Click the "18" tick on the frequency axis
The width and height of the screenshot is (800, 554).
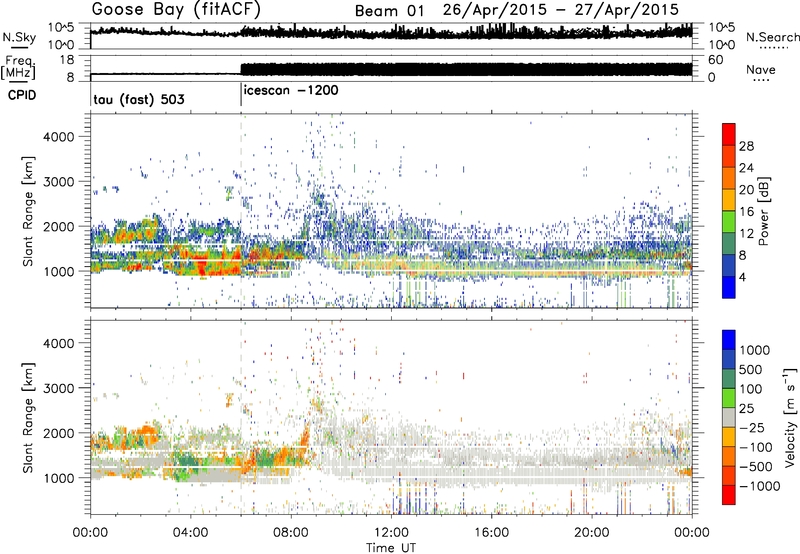click(67, 60)
